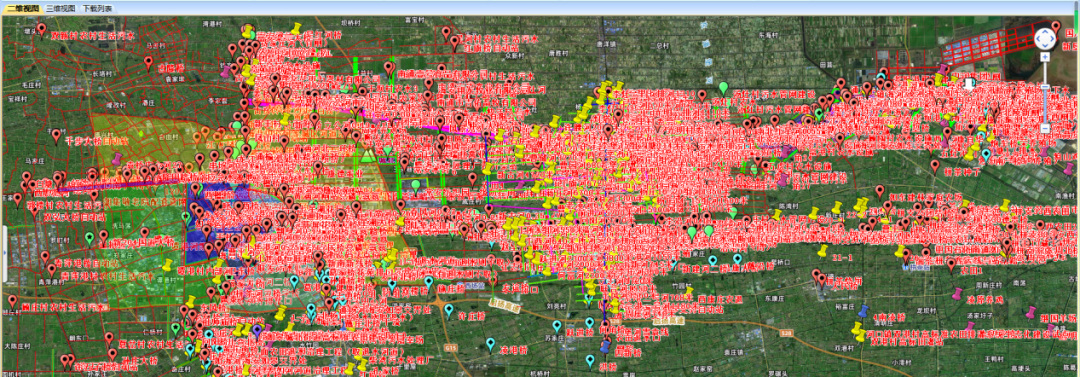Select the pink pushpin for 凌原养鸡
This screenshot has height=377, width=1080.
click(x=957, y=294)
